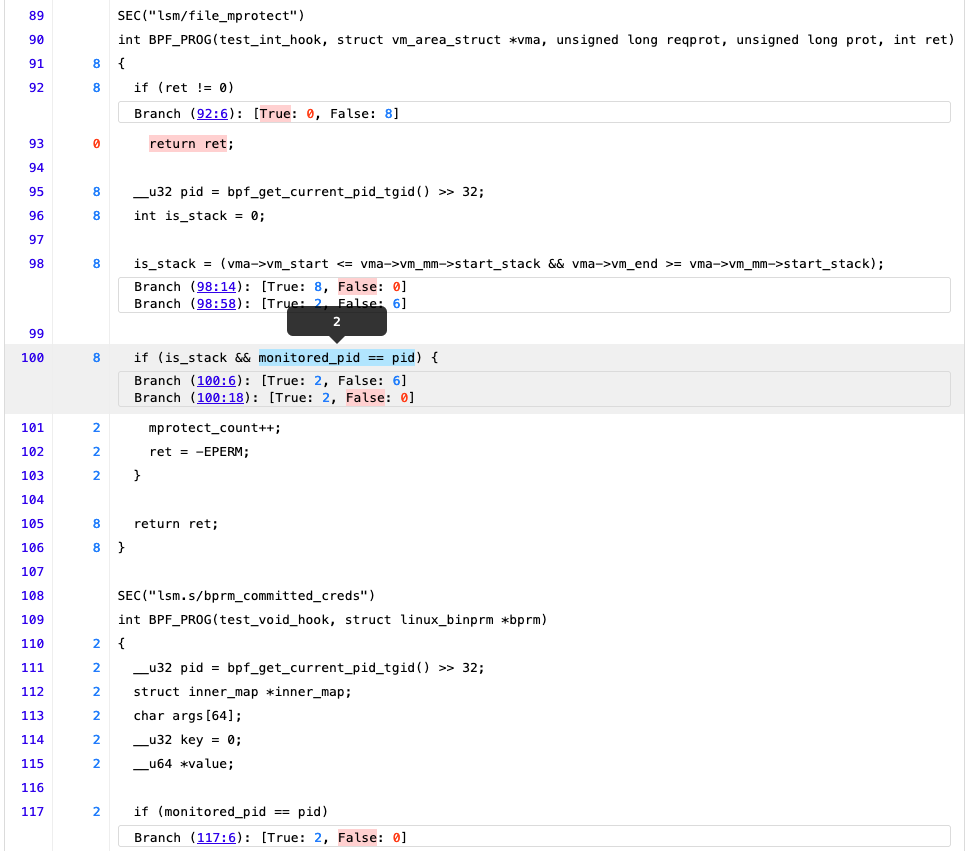This screenshot has width=969, height=851.
Task: Click the hit count 2 on line 101
Action: click(x=96, y=428)
